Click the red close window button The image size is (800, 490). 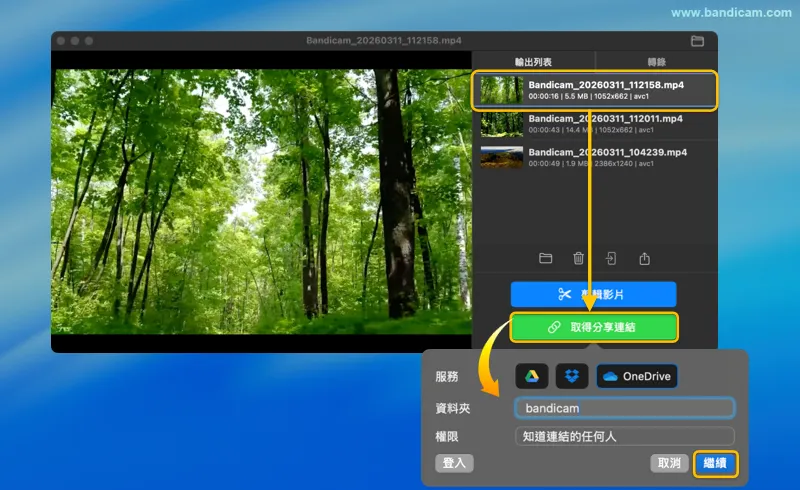[61, 41]
